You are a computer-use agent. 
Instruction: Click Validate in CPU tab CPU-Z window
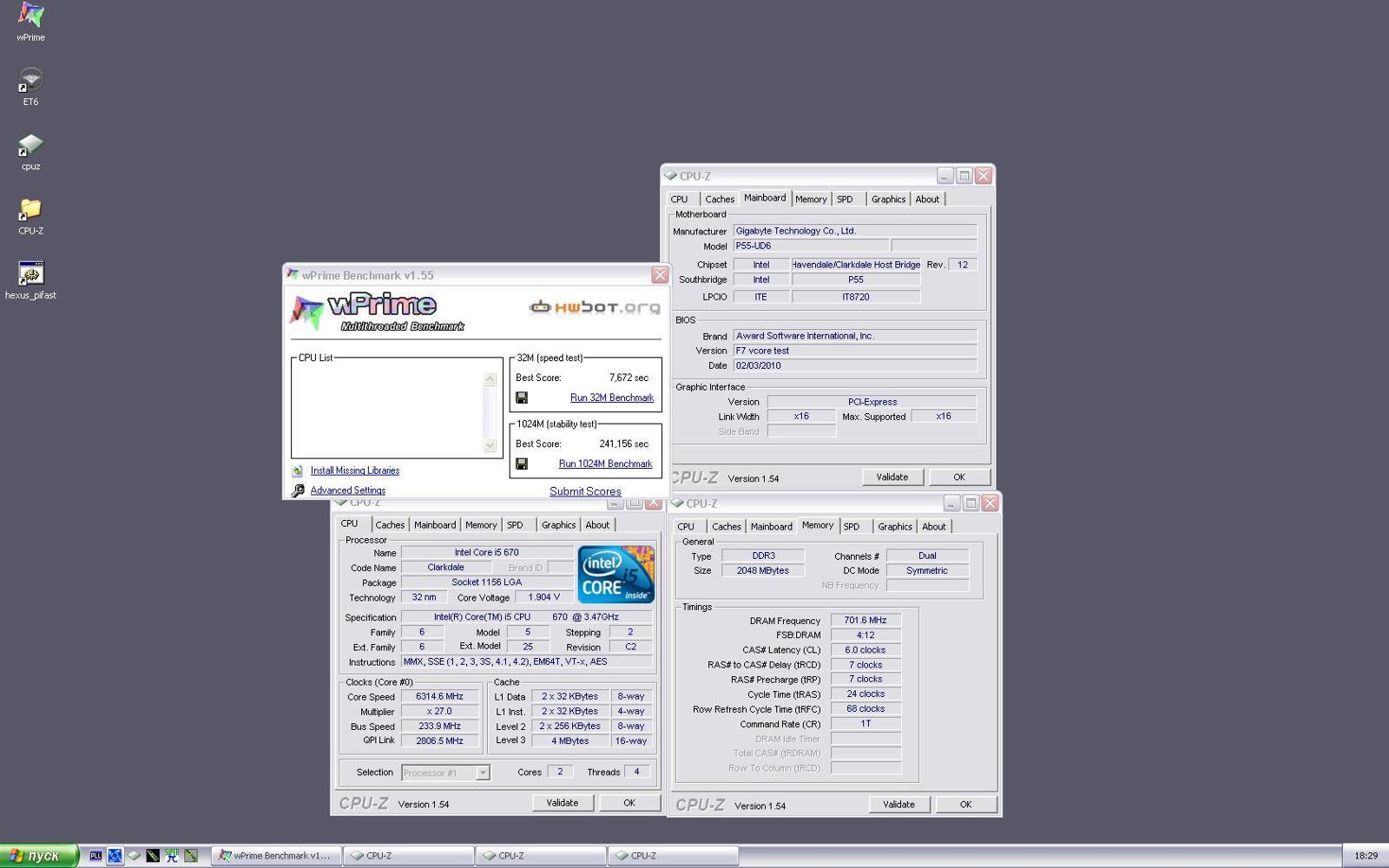click(x=563, y=803)
